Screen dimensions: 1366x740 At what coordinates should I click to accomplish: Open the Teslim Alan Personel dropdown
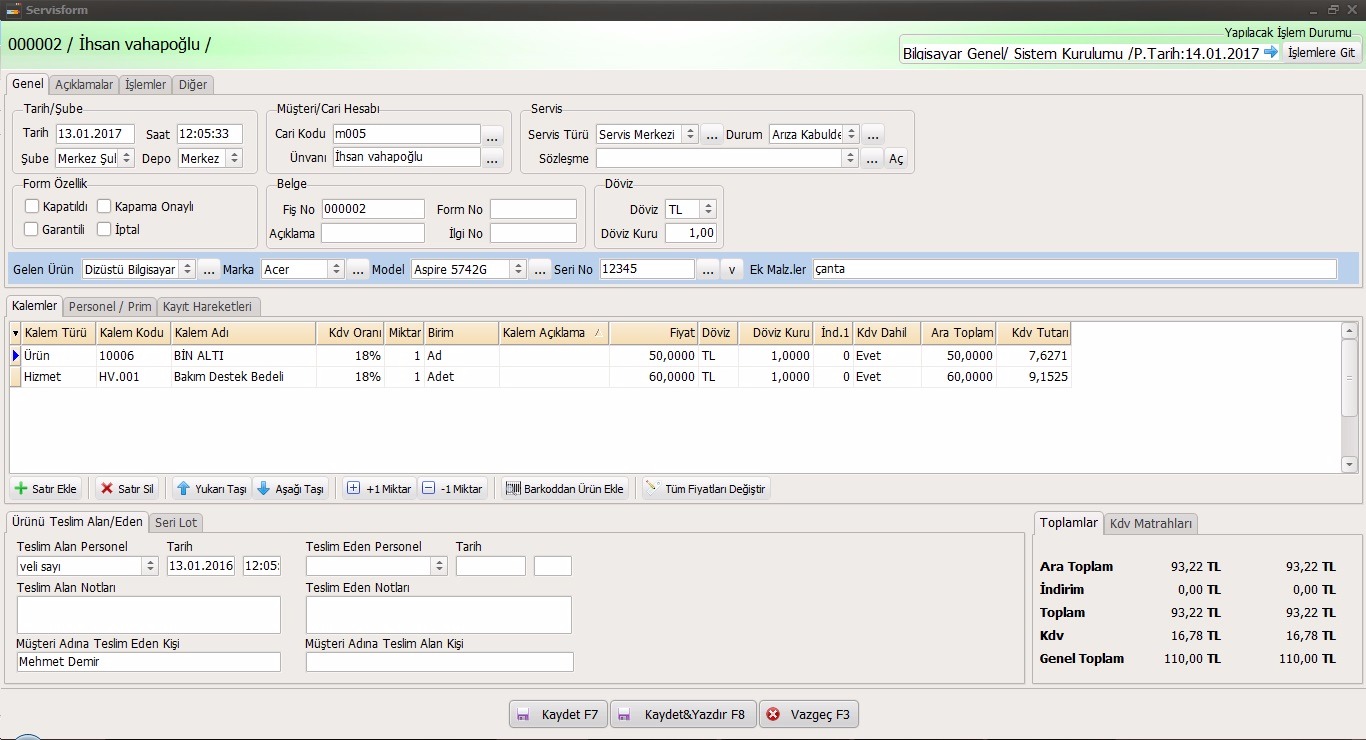tap(150, 566)
